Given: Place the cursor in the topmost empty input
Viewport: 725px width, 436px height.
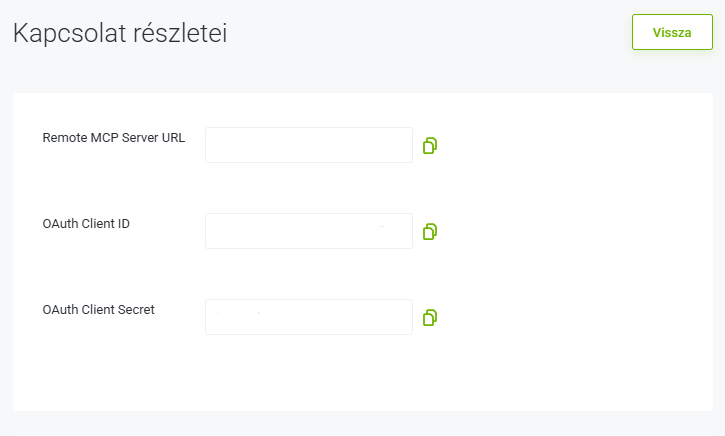Looking at the screenshot, I should (x=309, y=145).
